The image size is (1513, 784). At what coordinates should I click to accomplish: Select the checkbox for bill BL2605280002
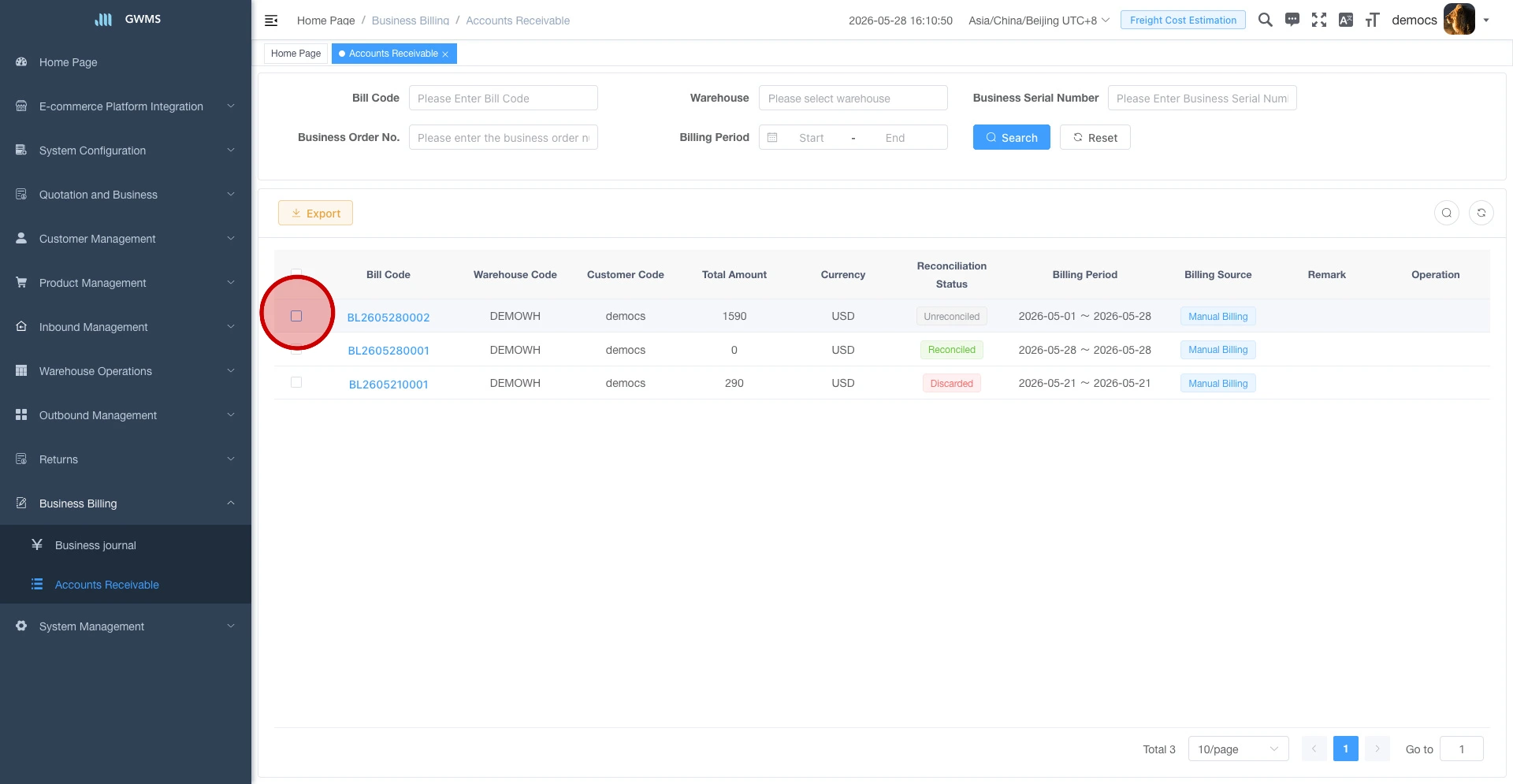(296, 316)
